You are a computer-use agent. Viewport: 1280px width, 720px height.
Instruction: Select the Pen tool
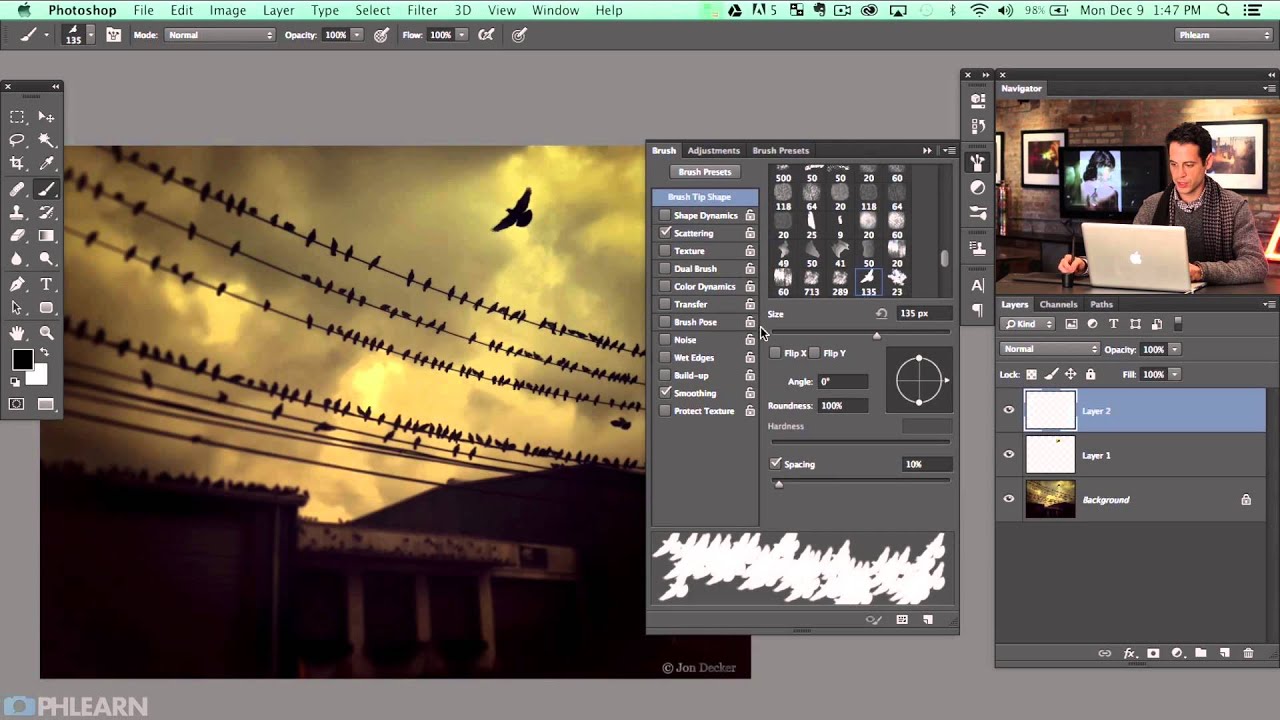[x=17, y=285]
